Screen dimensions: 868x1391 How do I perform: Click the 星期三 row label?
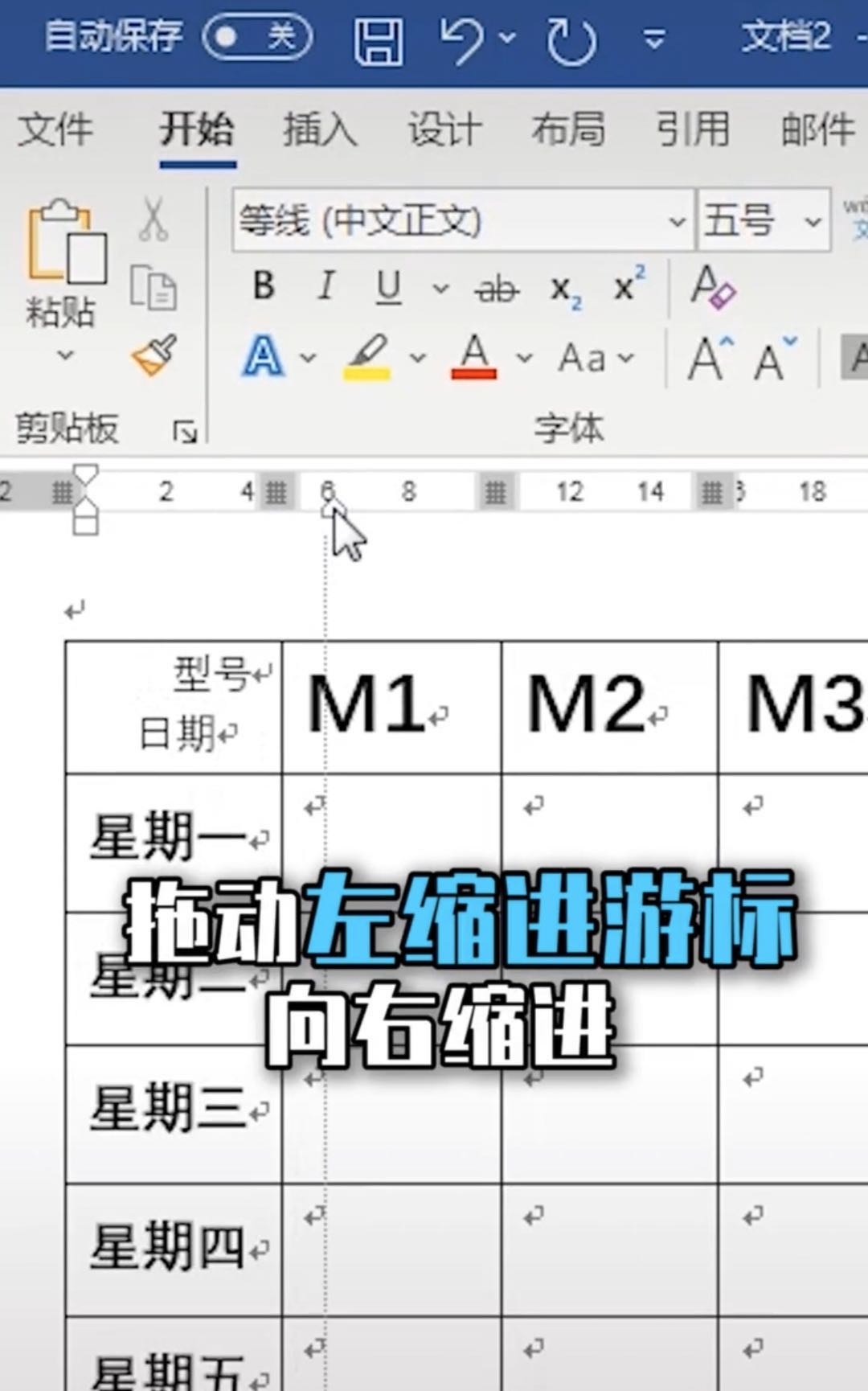(x=167, y=1108)
